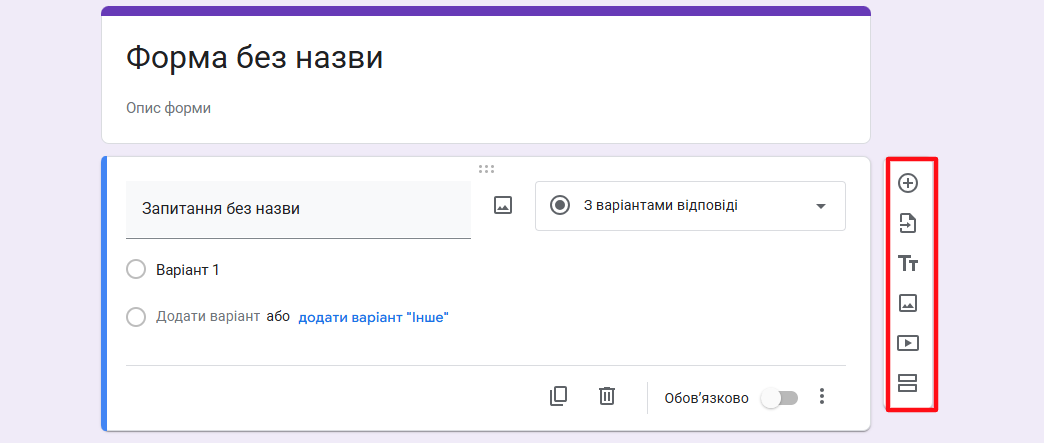1044x443 pixels.
Task: Click Додати варіант text to add option
Action: [x=208, y=317]
